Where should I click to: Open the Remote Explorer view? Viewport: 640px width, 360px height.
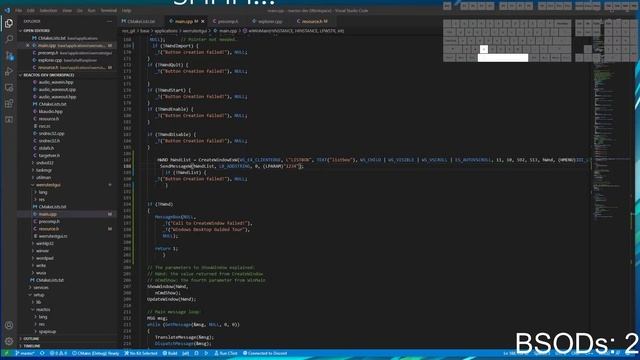(9, 87)
